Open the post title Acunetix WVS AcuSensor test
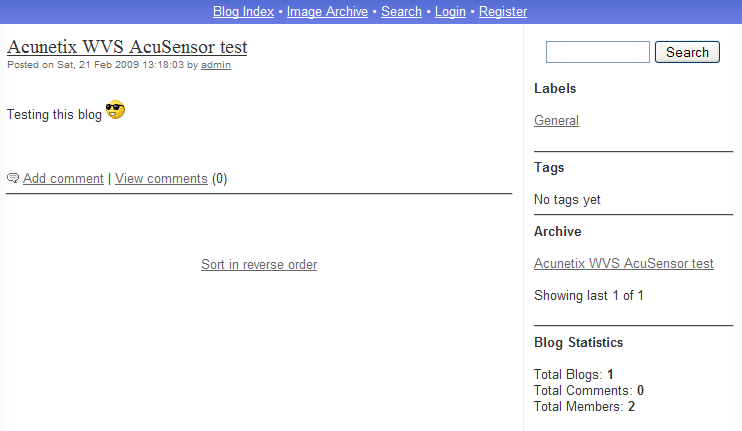742x431 pixels. pyautogui.click(x=127, y=47)
